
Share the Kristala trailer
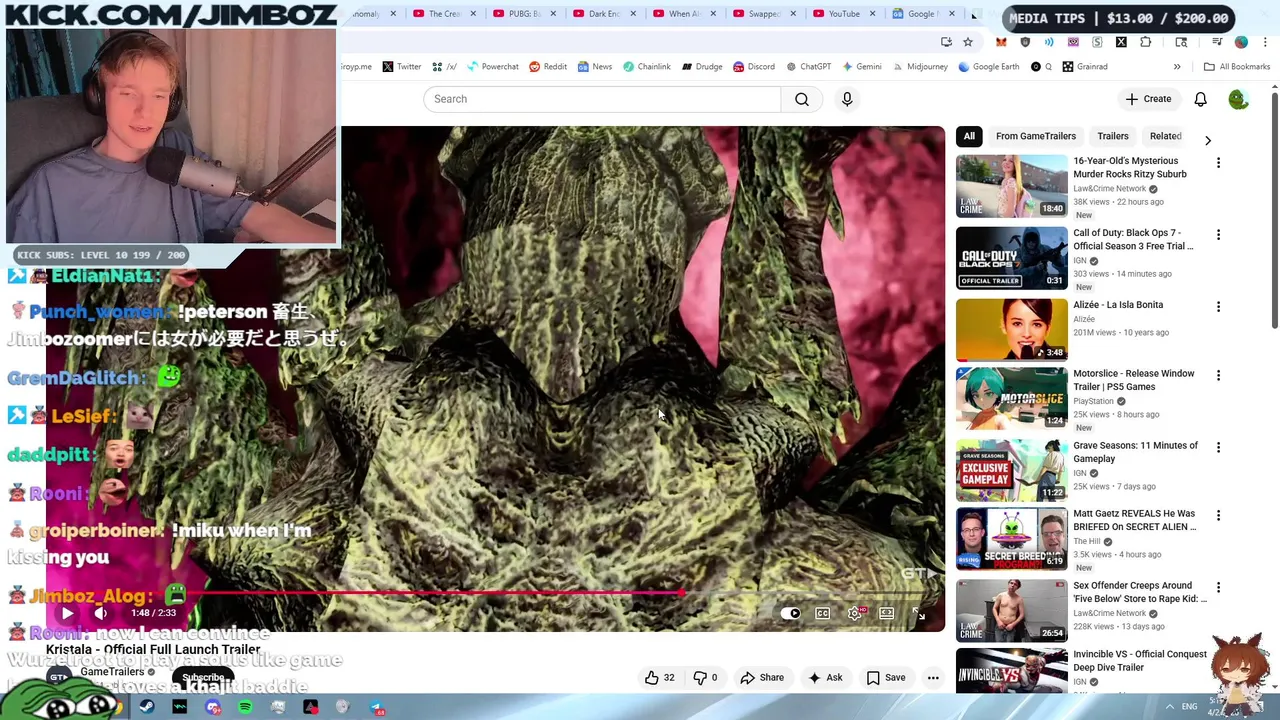pyautogui.click(x=762, y=678)
